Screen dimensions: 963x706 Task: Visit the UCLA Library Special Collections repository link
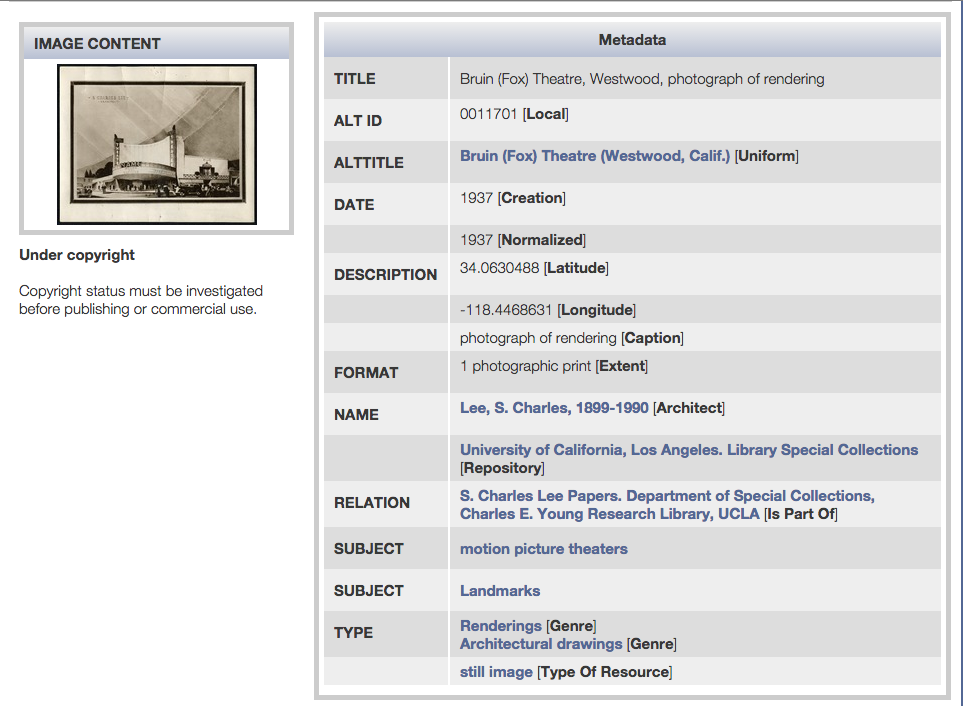point(688,450)
